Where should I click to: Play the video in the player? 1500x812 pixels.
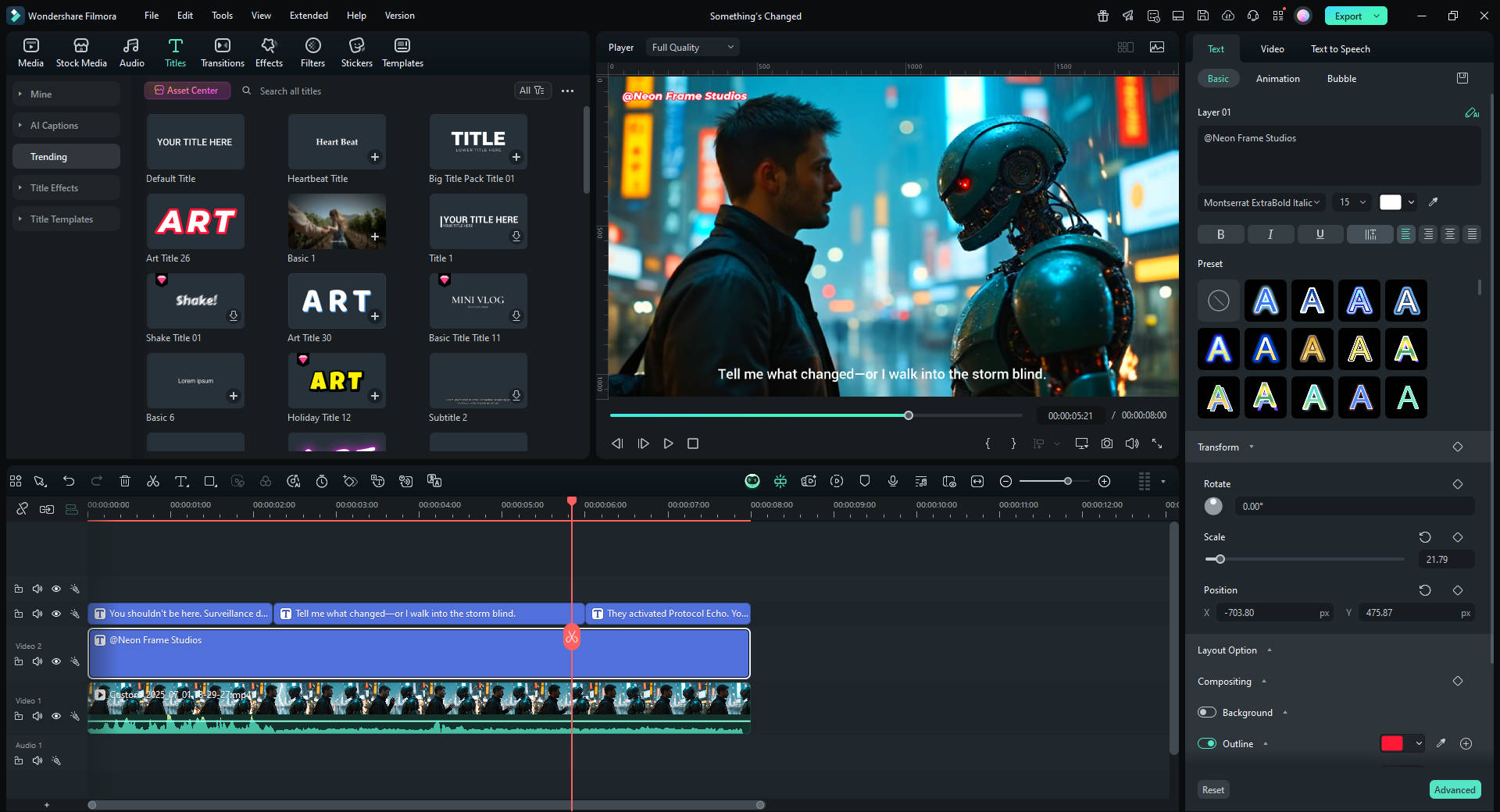click(668, 443)
